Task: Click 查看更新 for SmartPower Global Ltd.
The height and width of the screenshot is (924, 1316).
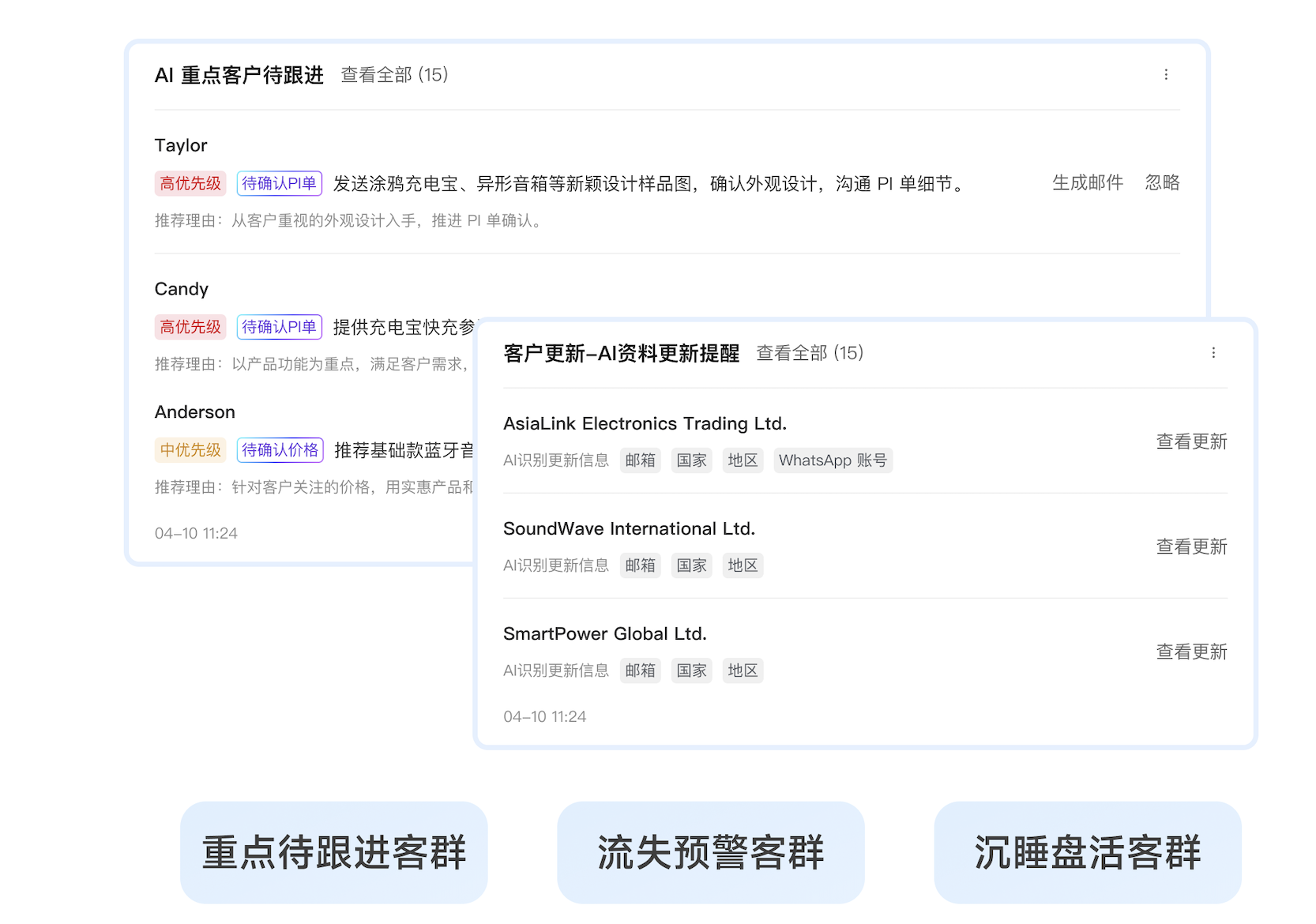Action: (1191, 652)
